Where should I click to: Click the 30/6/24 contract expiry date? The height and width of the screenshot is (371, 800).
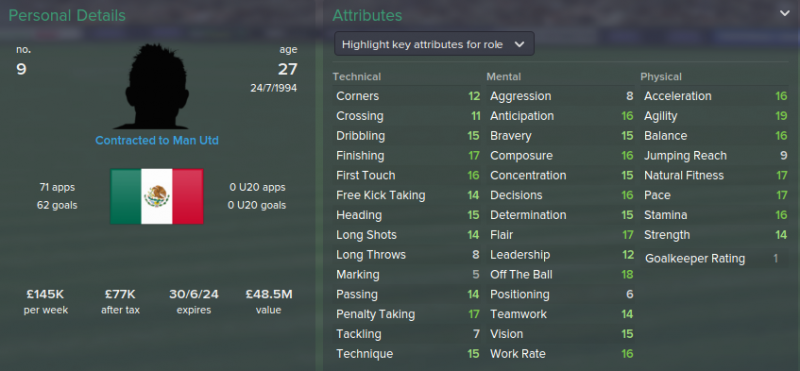(193, 294)
